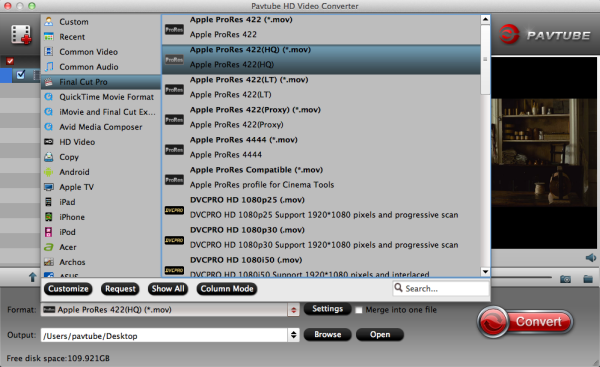Select the Copy category
The image size is (600, 367).
pyautogui.click(x=101, y=157)
